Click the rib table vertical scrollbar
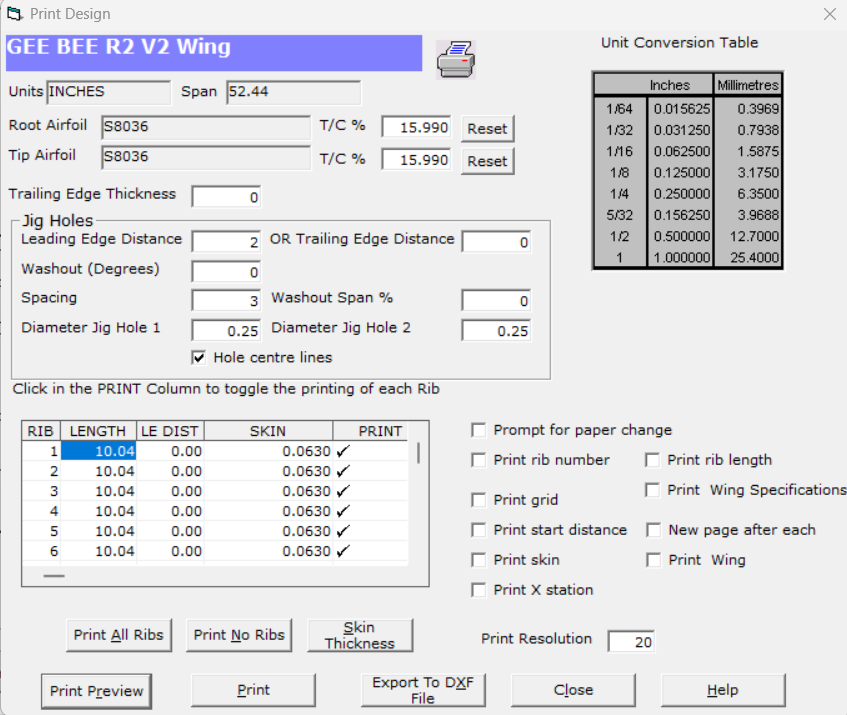The width and height of the screenshot is (847, 715). click(418, 453)
